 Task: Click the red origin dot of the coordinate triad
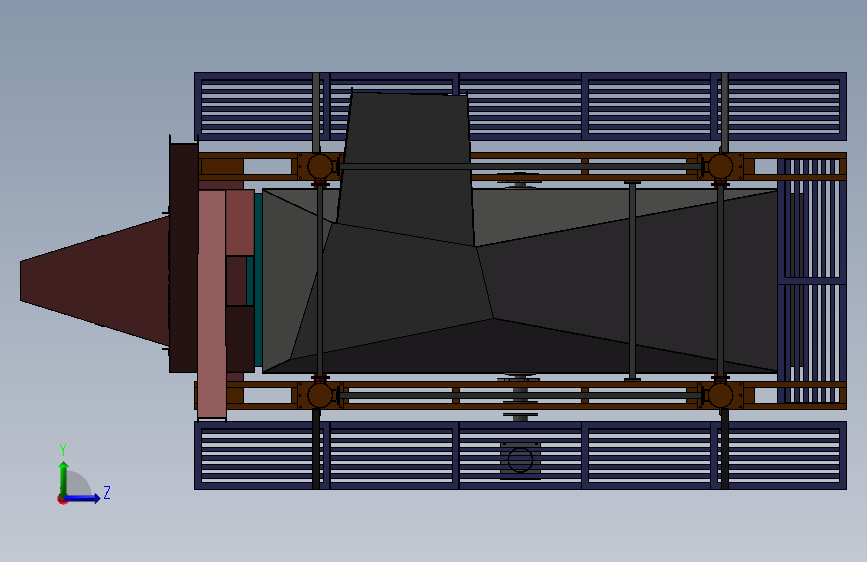pos(62,499)
